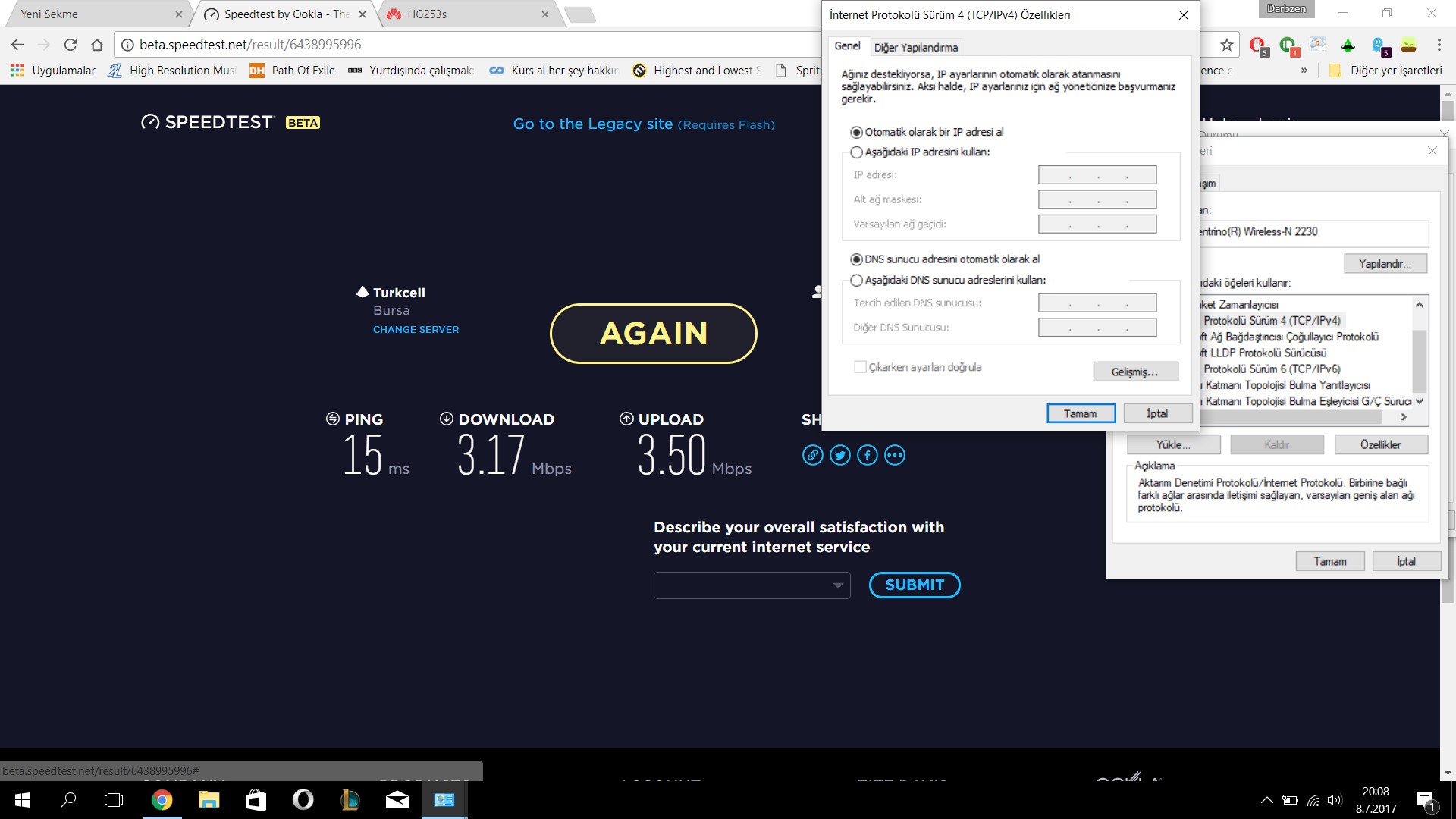Switch to the Diğer Yapılandırma tab
The width and height of the screenshot is (1456, 819).
pos(915,47)
